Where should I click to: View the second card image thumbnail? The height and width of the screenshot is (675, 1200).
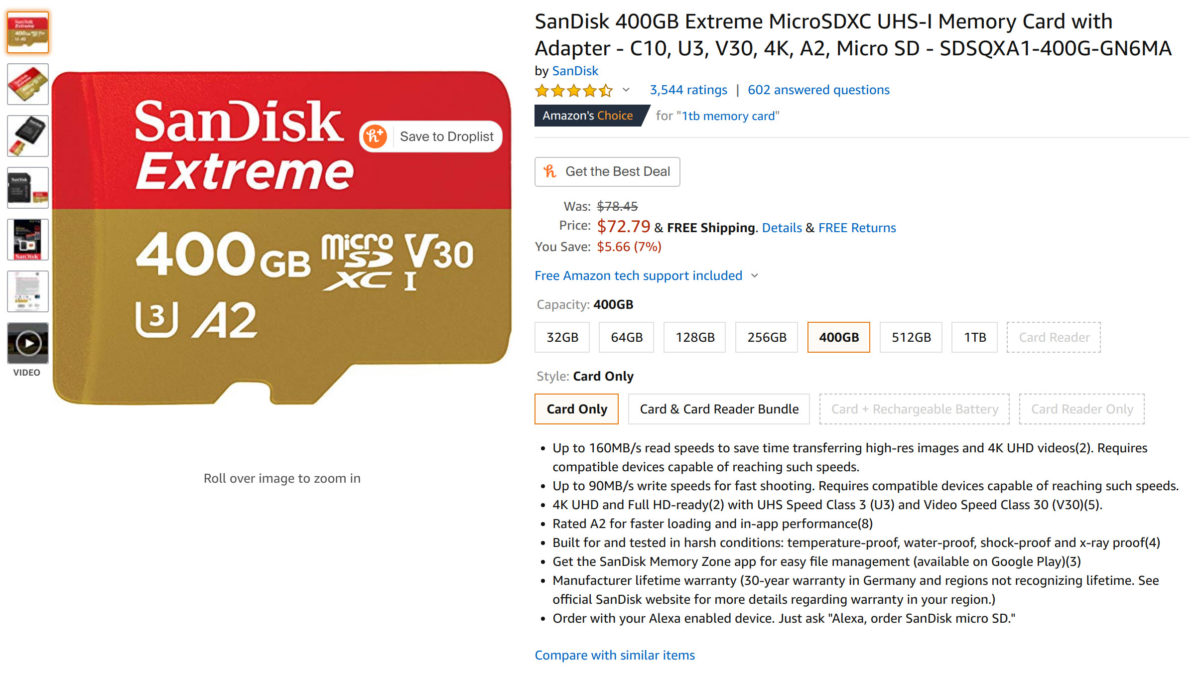coord(28,84)
